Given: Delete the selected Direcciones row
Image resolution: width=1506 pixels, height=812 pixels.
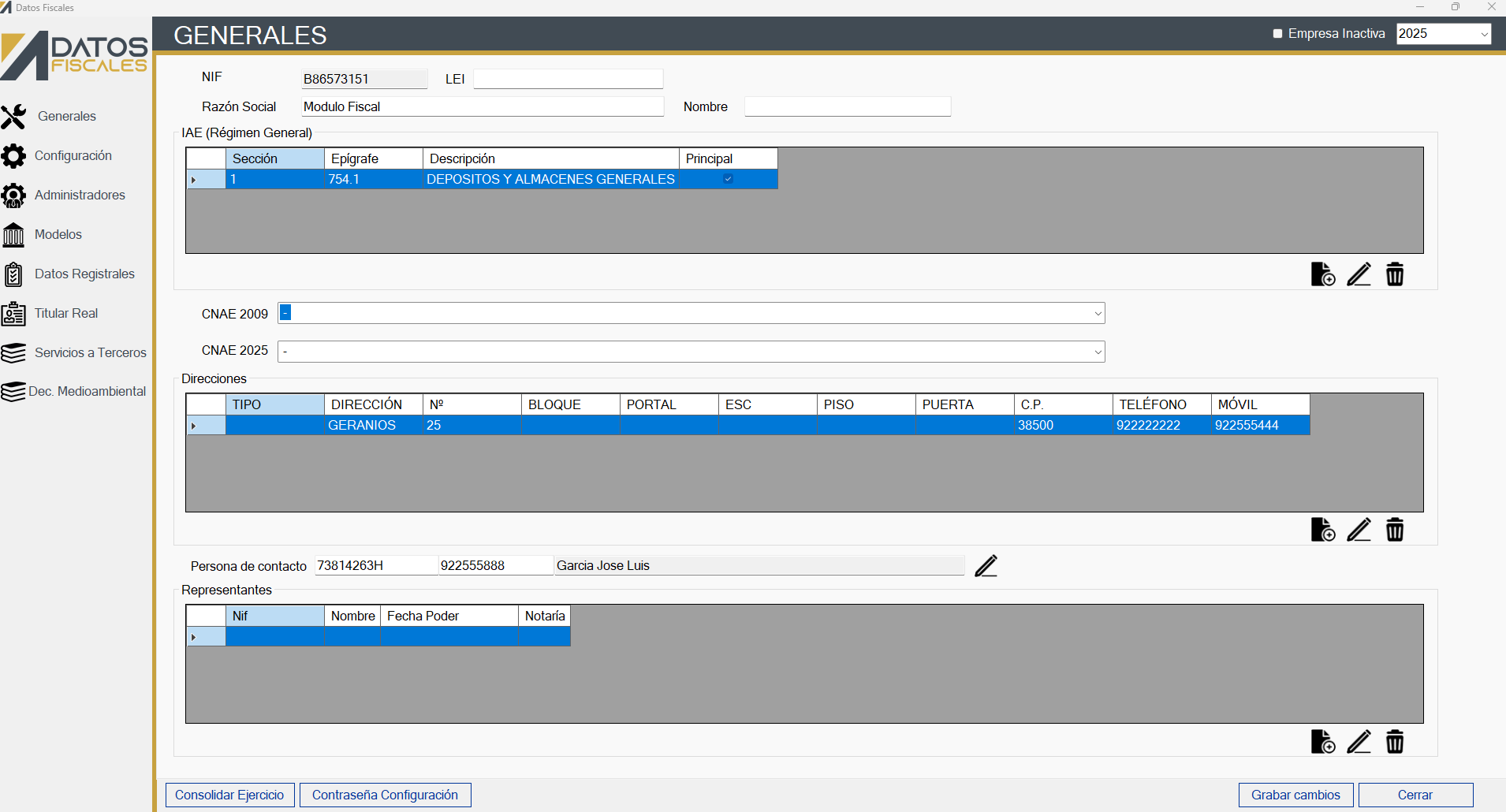Looking at the screenshot, I should [x=1395, y=530].
